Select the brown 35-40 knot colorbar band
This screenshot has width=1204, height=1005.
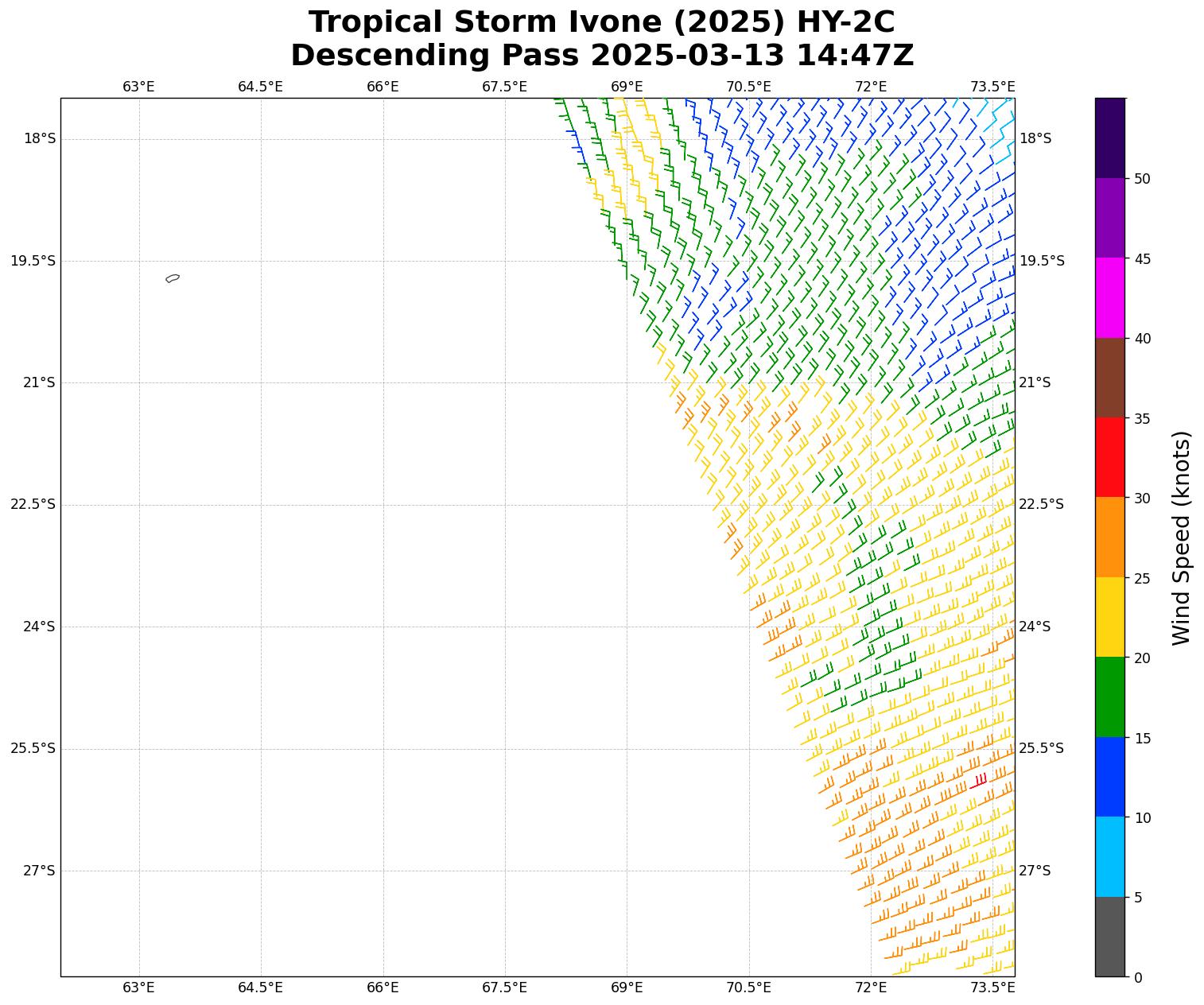pos(1109,378)
